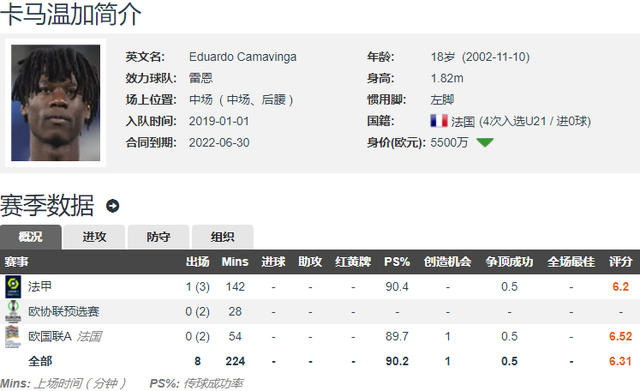Click the 雷恩 team name link
640x391 pixels.
pos(201,78)
